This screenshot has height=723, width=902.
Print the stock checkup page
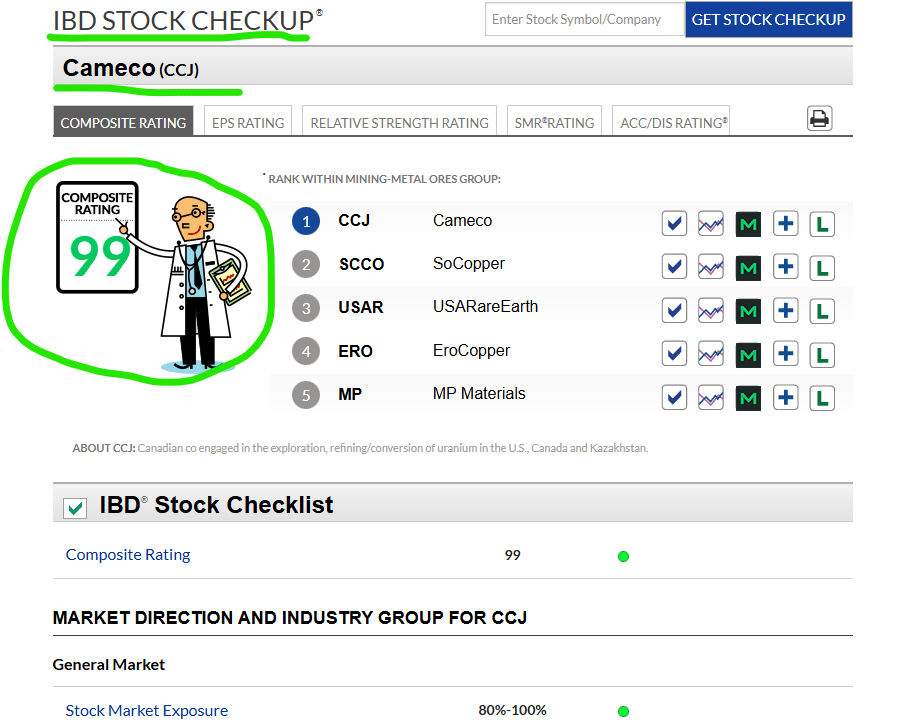(819, 118)
